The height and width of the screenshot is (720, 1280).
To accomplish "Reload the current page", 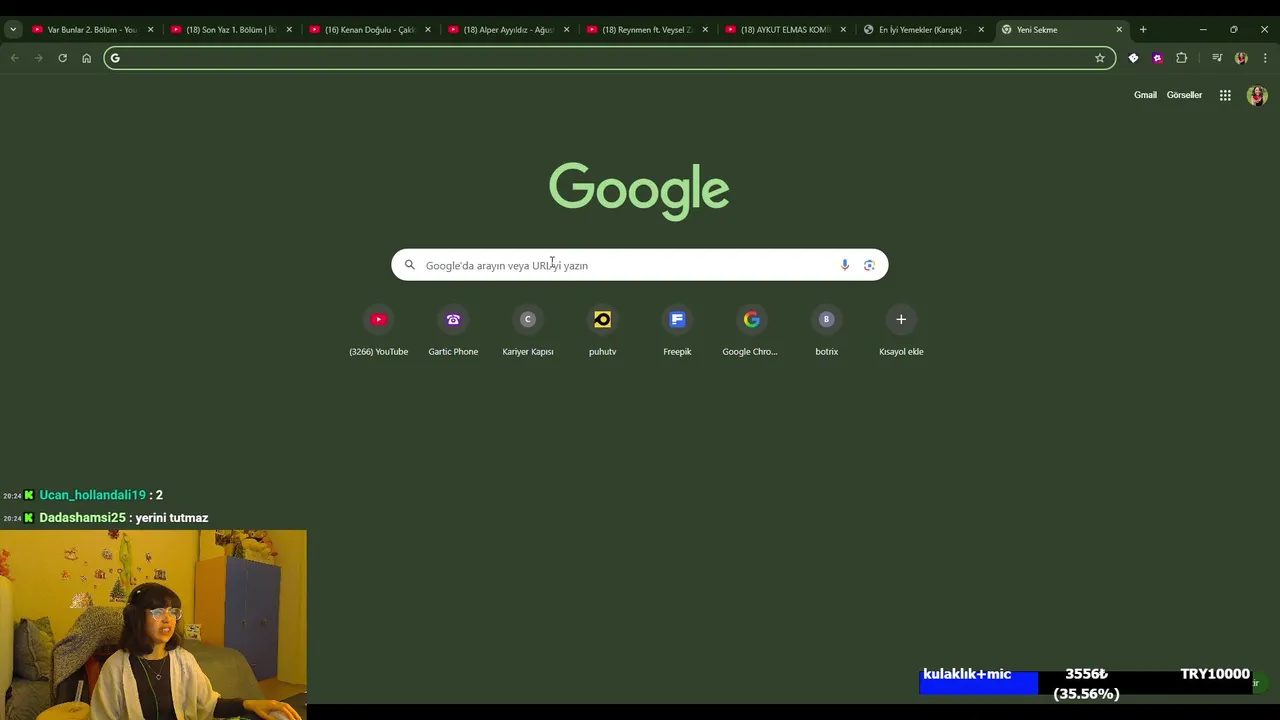I will pos(62,58).
